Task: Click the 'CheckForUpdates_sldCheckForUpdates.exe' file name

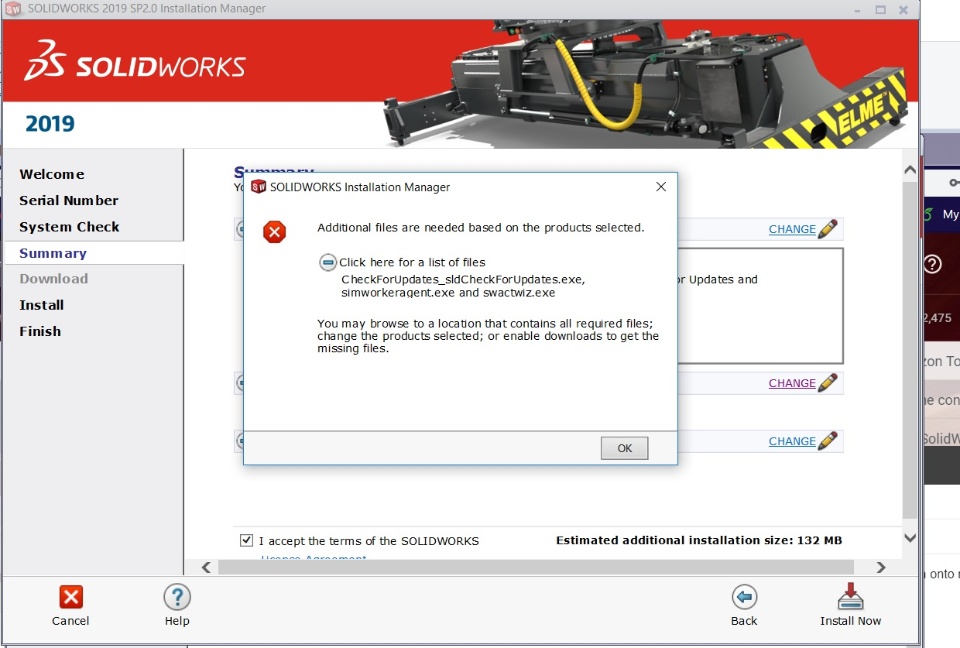Action: [462, 279]
